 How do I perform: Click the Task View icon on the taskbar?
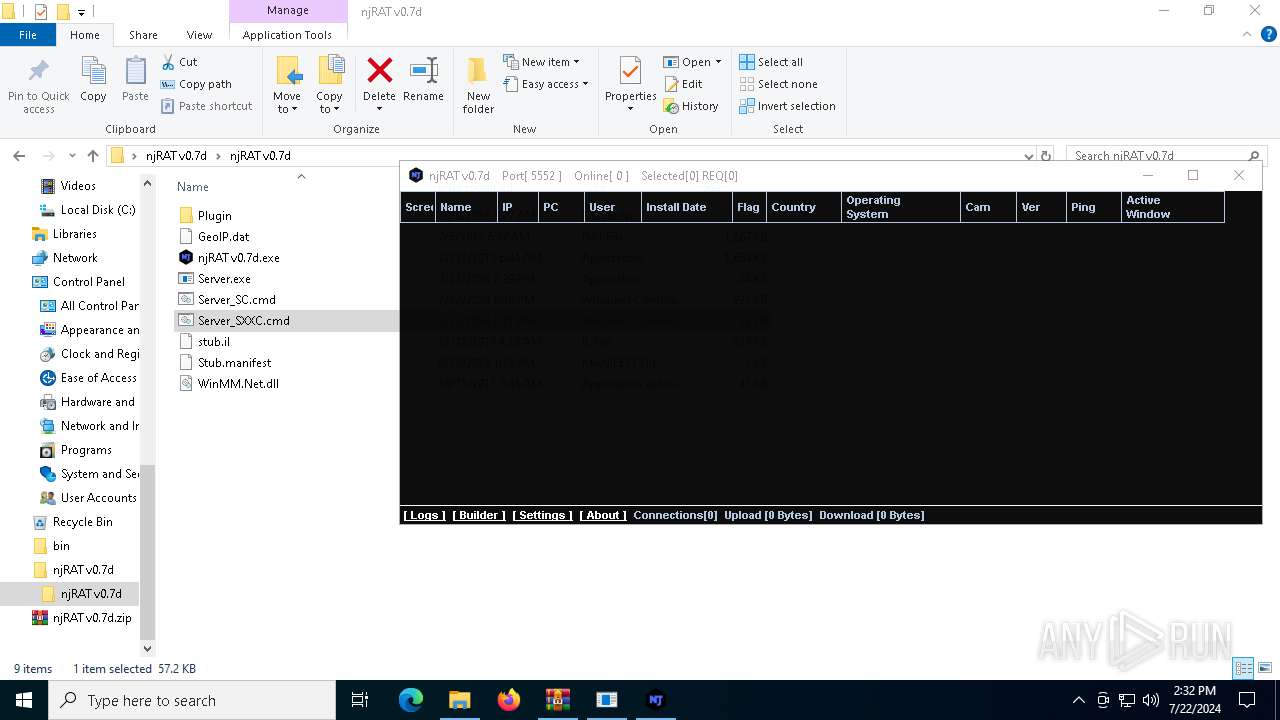(x=361, y=700)
